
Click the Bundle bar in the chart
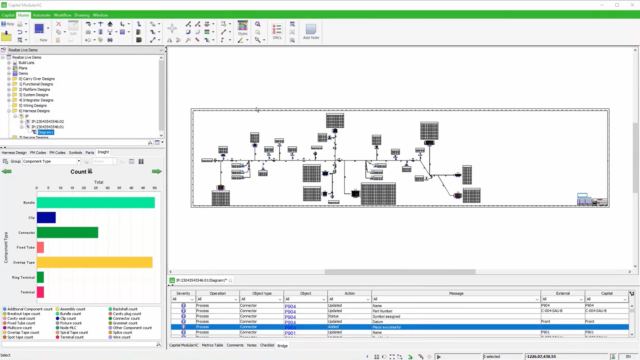[x=96, y=202]
